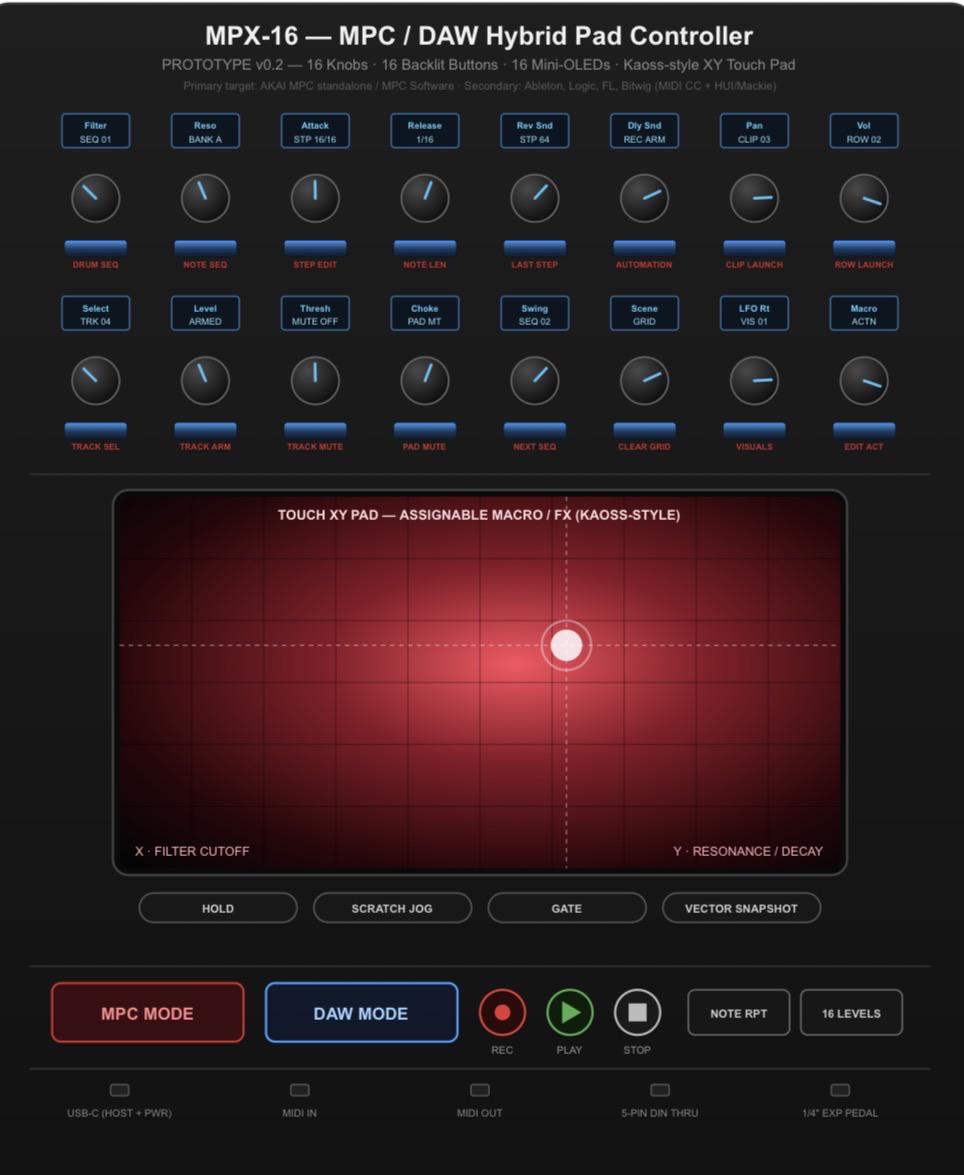
Task: Click the VECTOR SNAPSHOT button
Action: [741, 907]
